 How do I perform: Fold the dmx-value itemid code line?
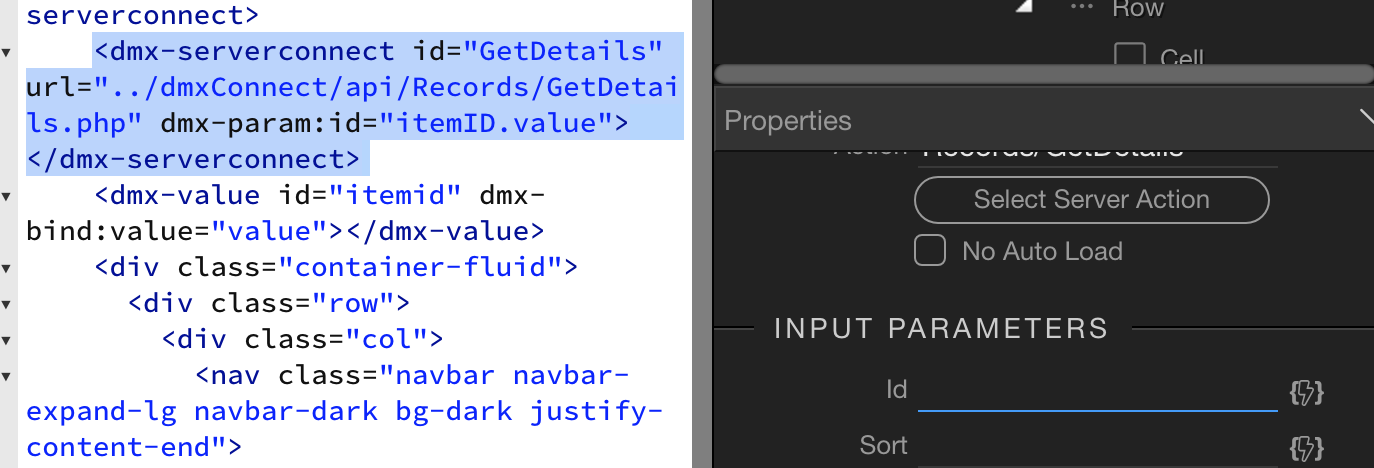7,195
